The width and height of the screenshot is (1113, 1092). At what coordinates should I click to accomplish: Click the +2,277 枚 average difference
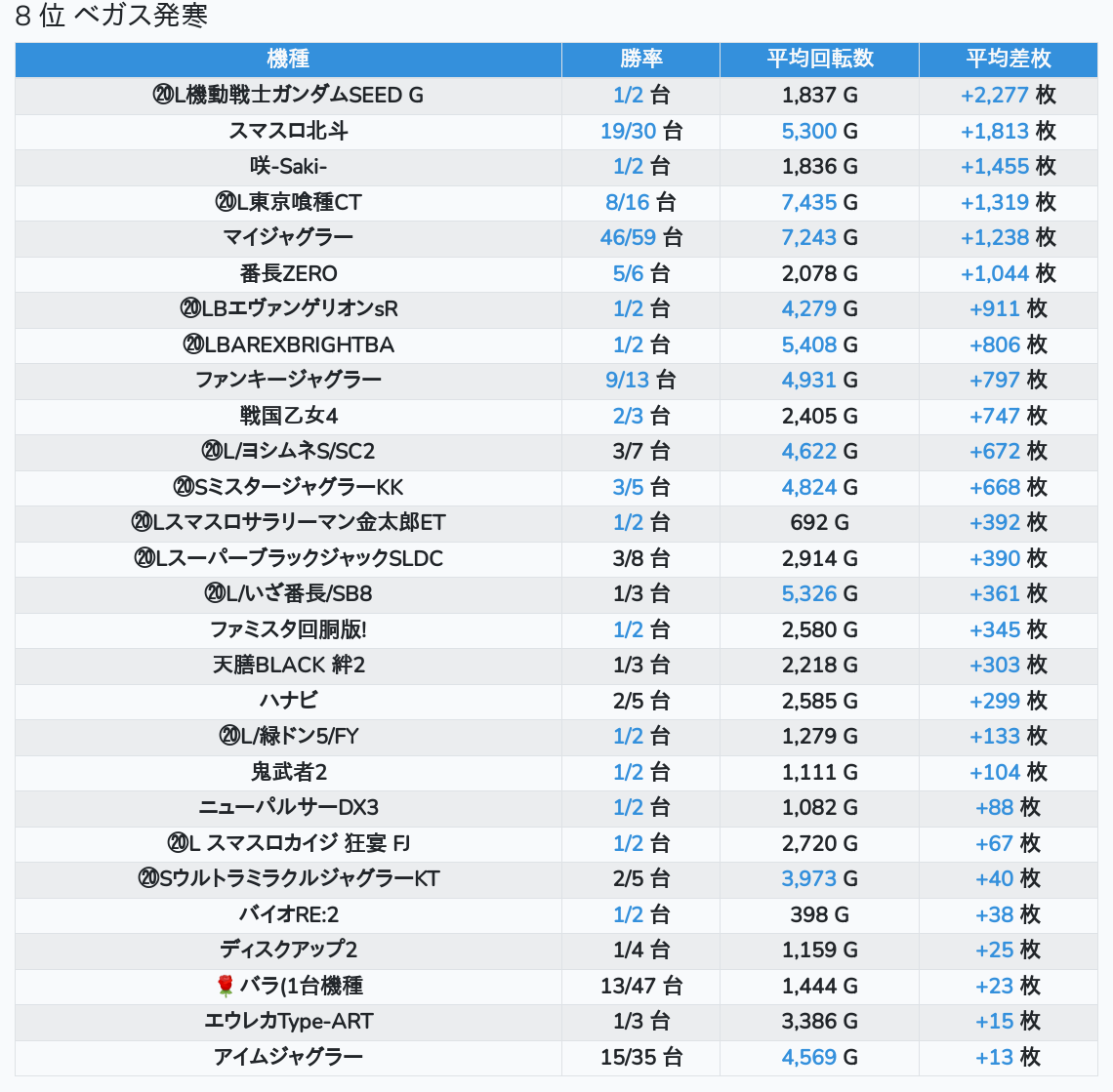pyautogui.click(x=1008, y=95)
